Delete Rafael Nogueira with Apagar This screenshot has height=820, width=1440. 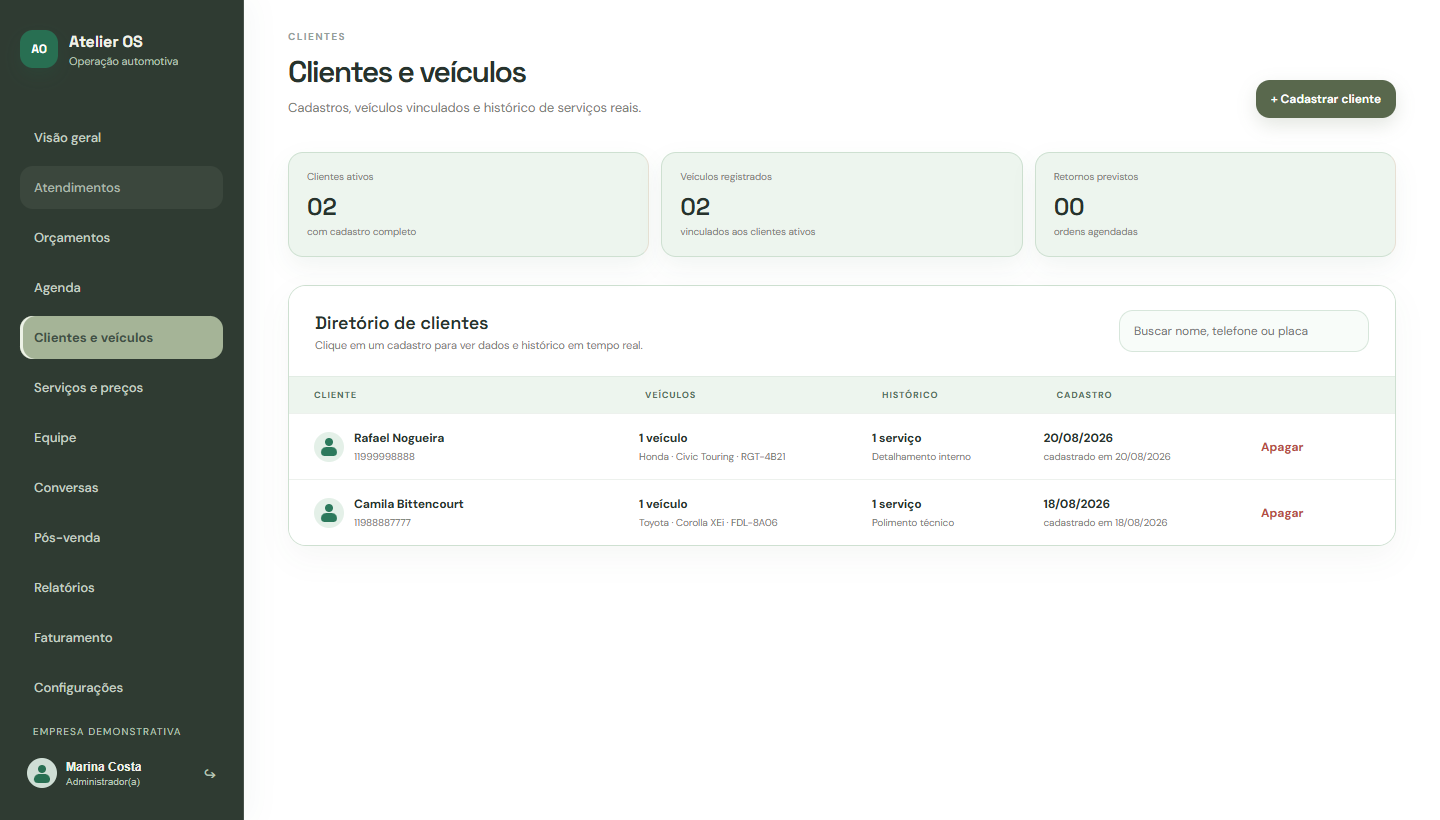(x=1282, y=447)
